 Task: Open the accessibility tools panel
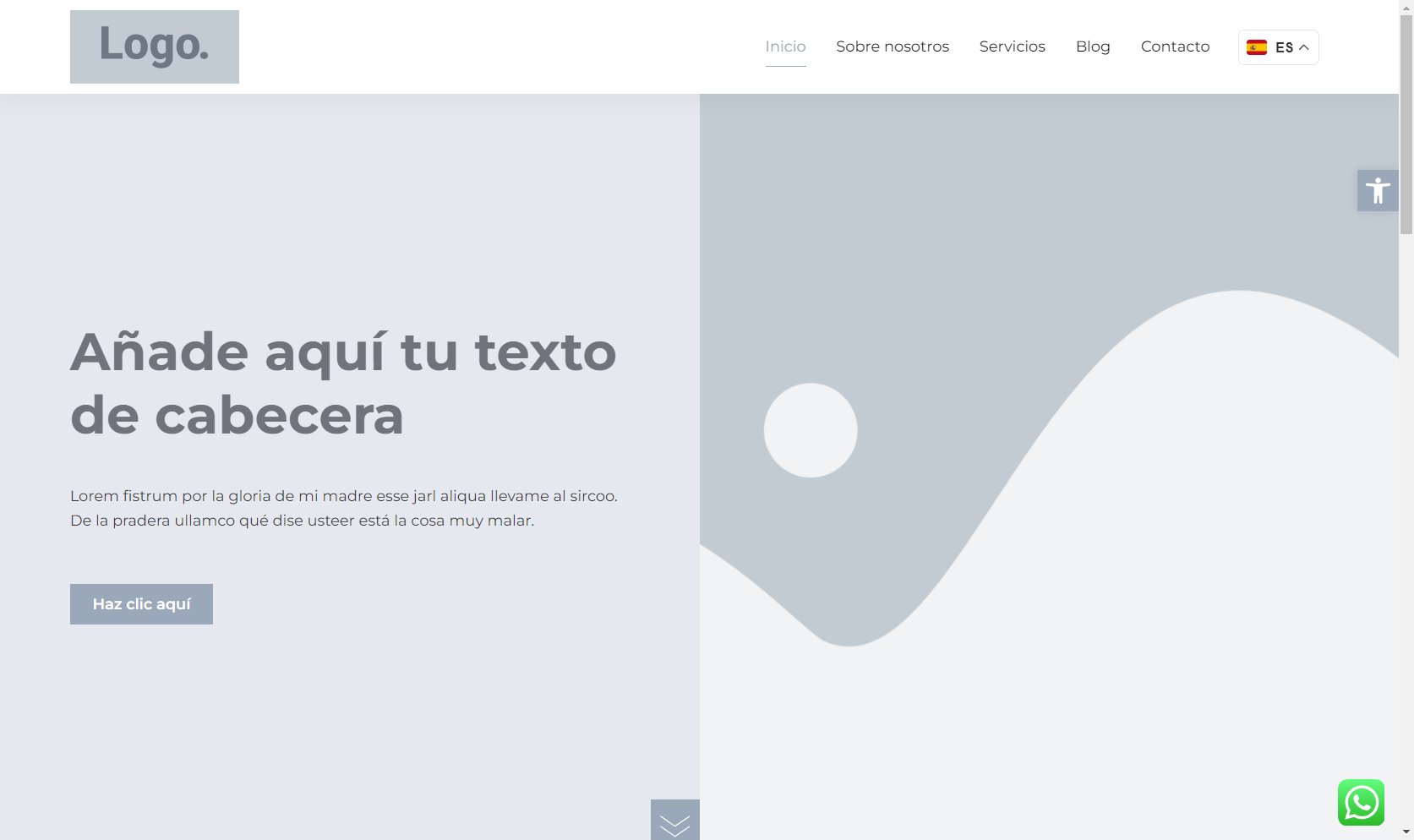1377,191
